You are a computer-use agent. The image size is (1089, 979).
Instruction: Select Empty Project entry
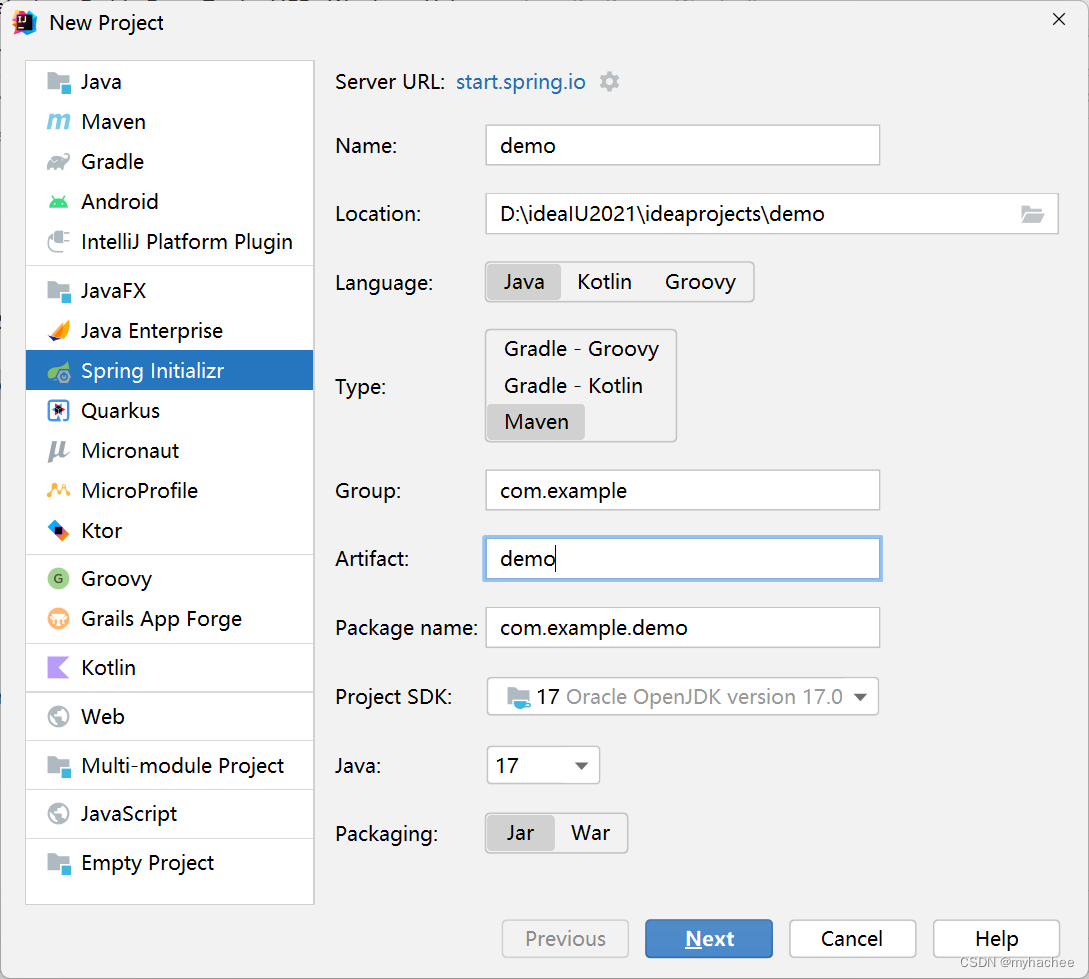click(169, 863)
